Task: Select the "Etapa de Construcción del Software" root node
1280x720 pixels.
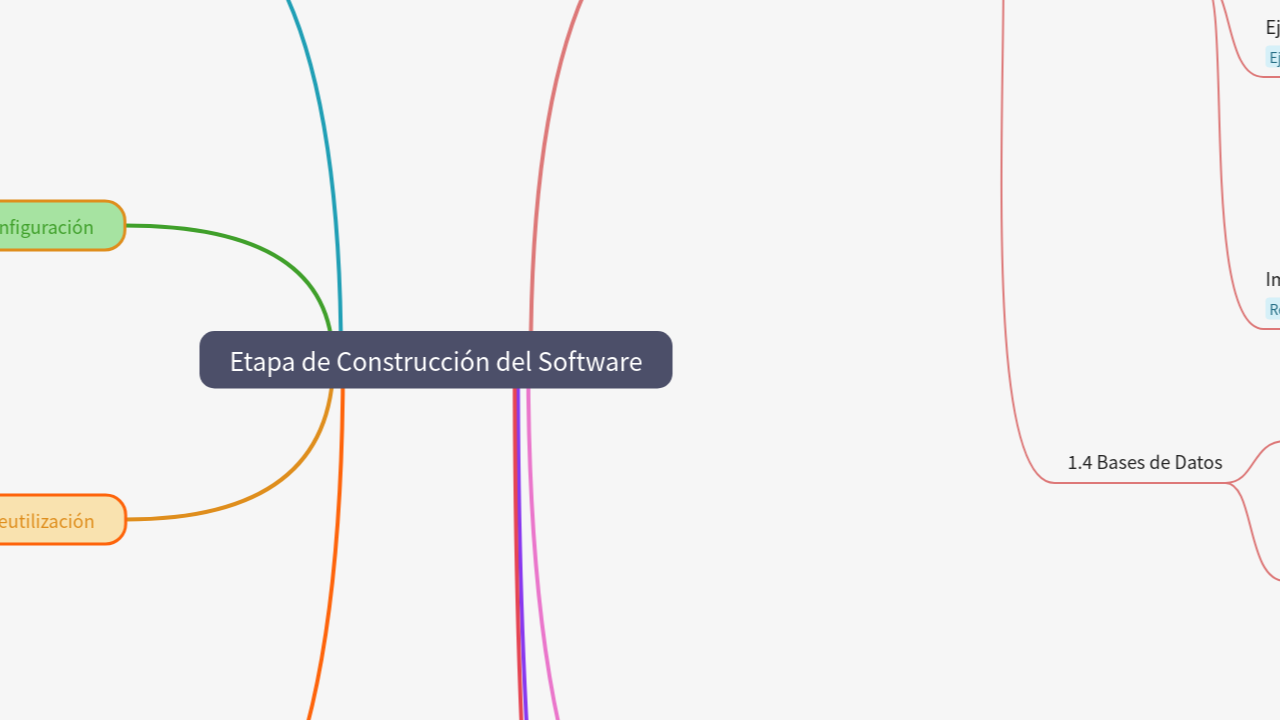Action: click(435, 360)
